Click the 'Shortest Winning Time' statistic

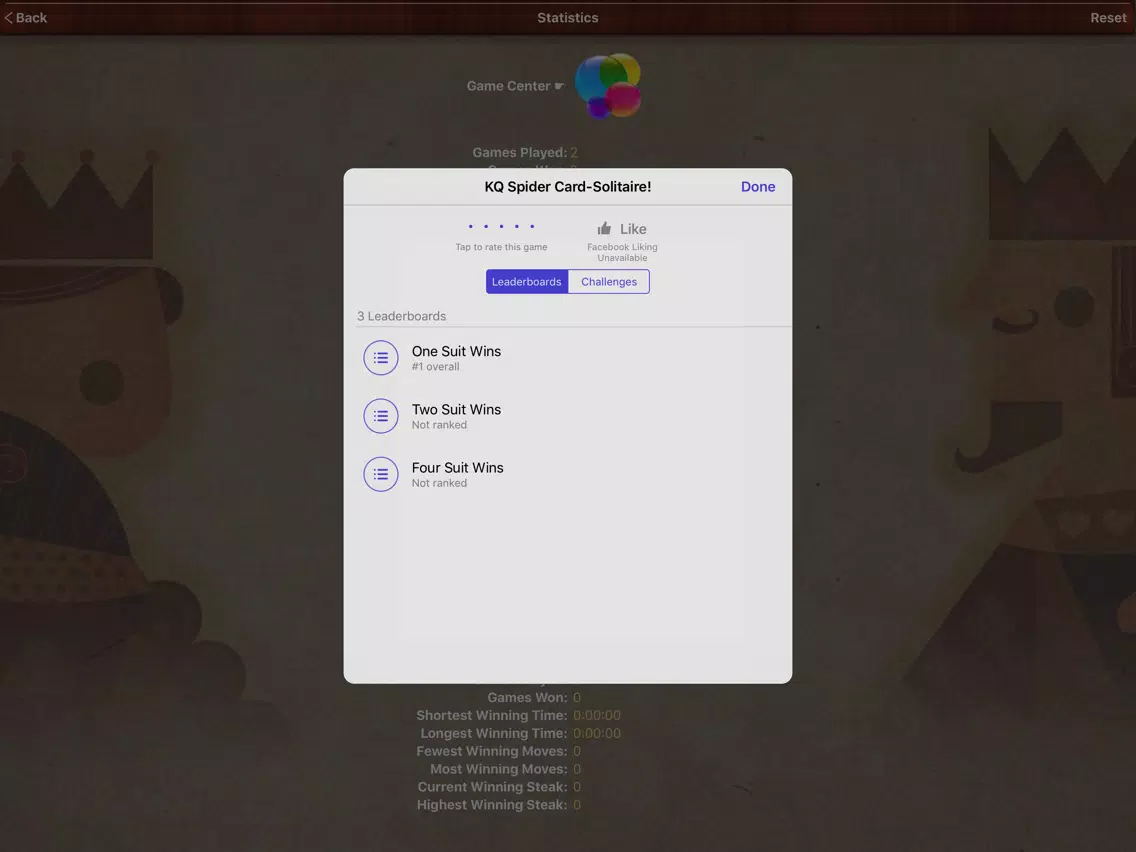[x=519, y=715]
